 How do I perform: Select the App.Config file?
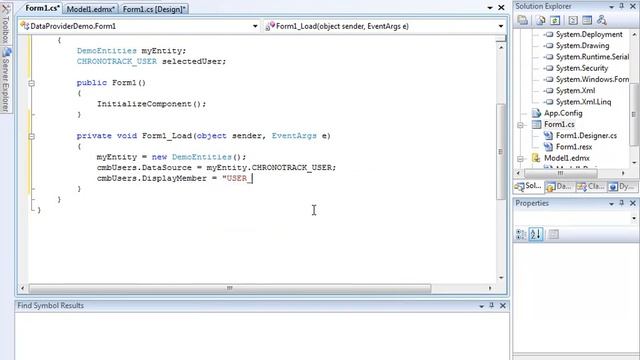563,113
